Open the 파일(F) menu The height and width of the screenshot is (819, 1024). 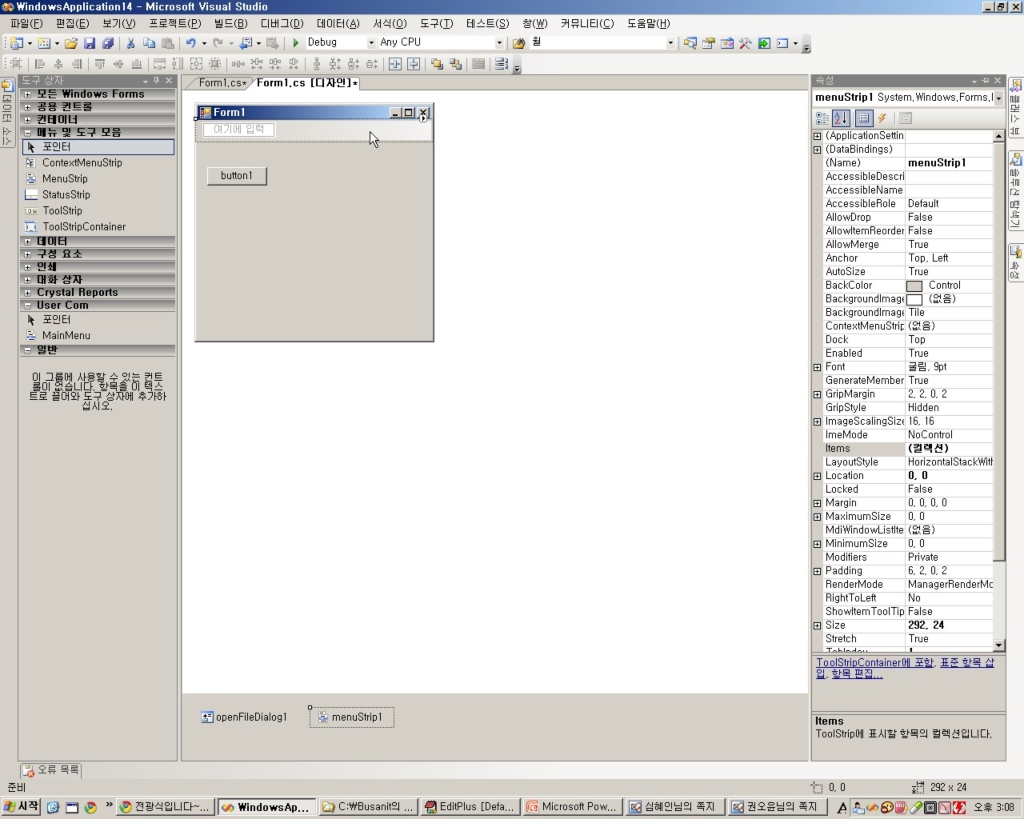(26, 24)
